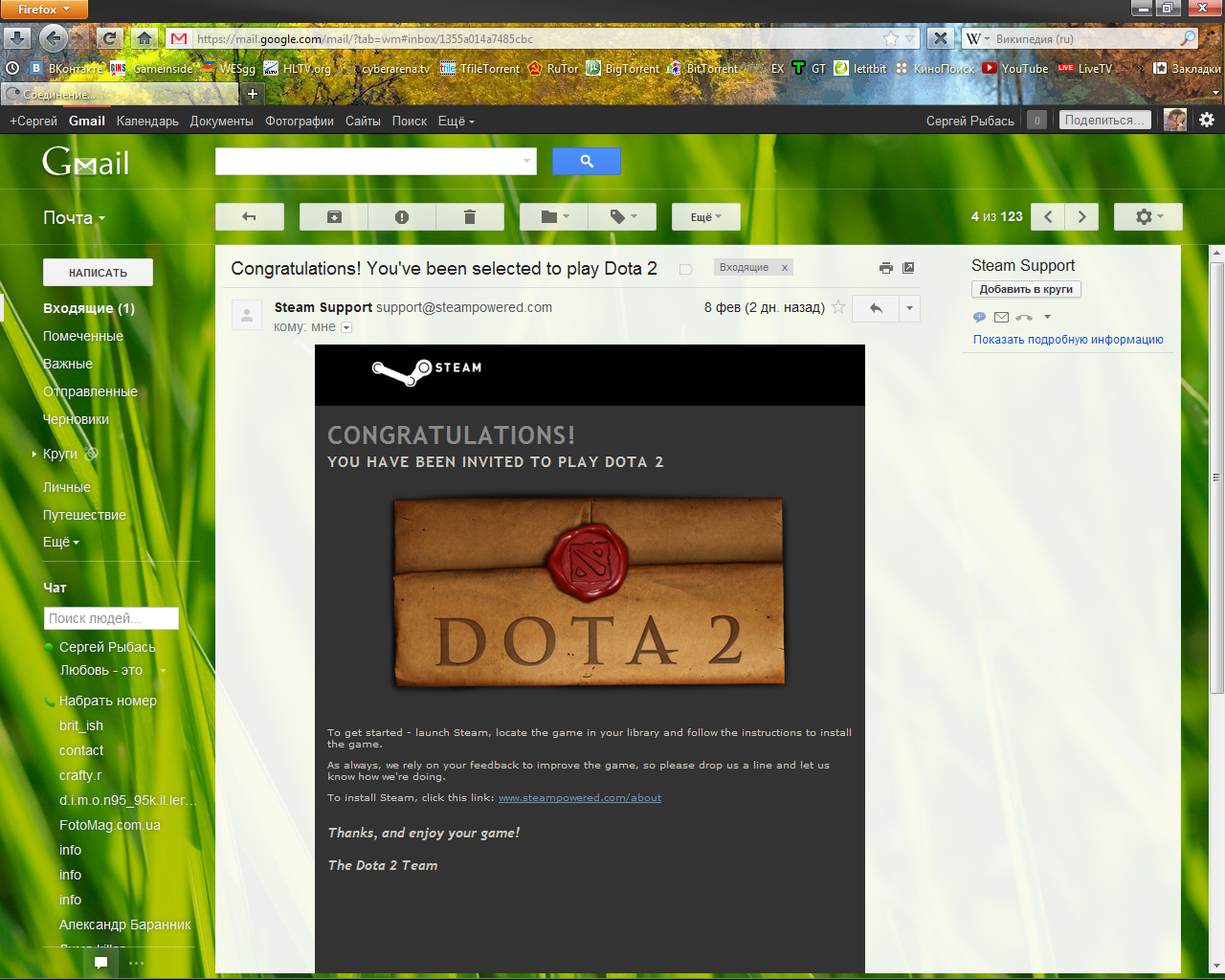
Task: Remove the Входящие label with x
Action: pyautogui.click(x=785, y=268)
